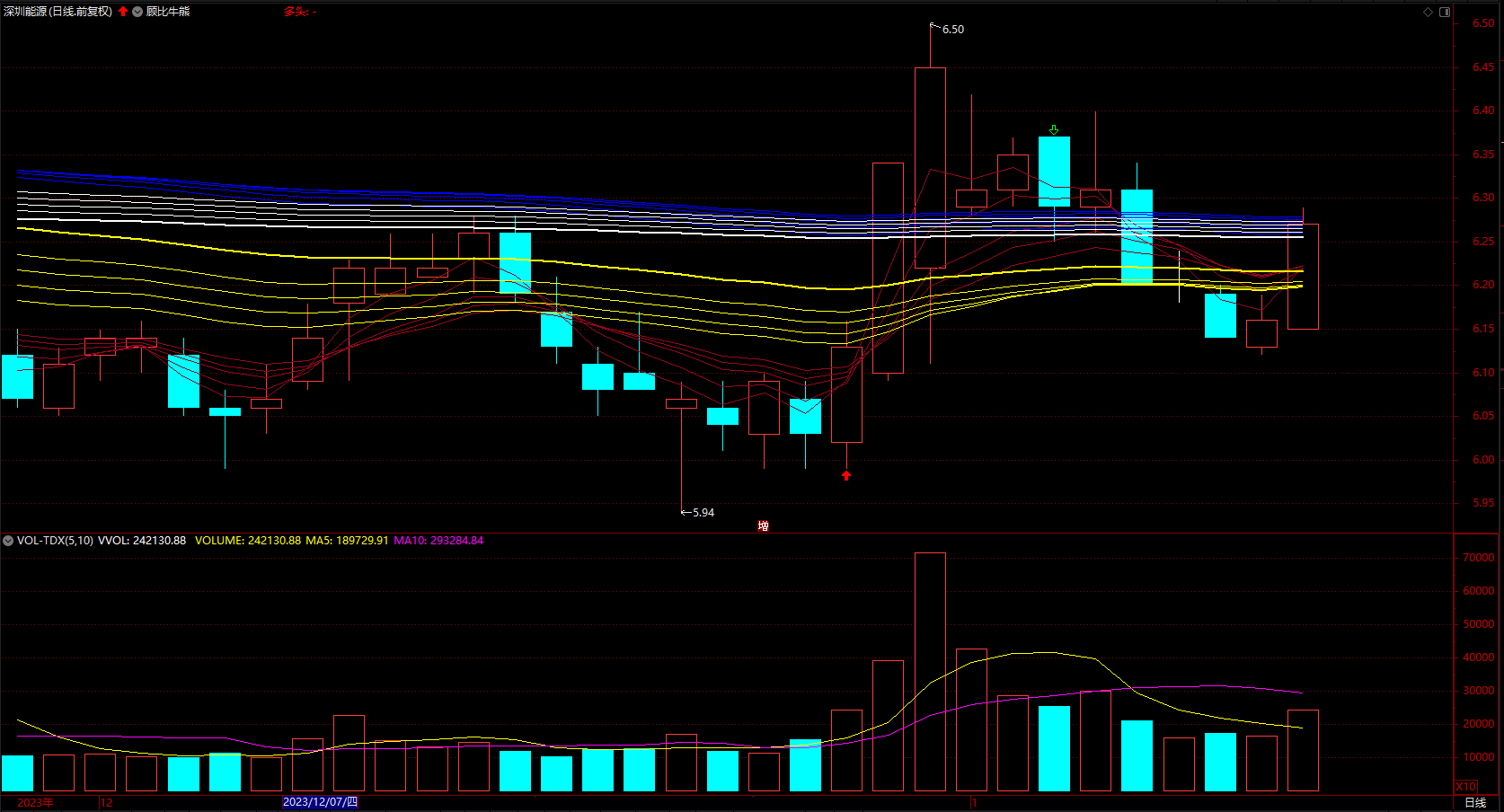Click the 日线 period label at bottom-right
Screen dimensions: 1504x812
pos(1475,802)
